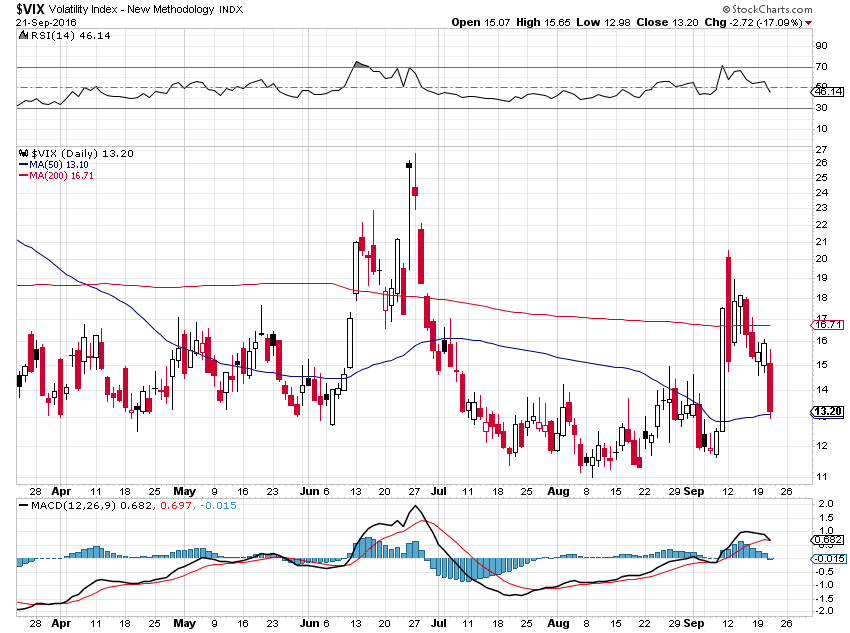This screenshot has width=850, height=633.
Task: Select the $VIX ticker symbol title
Action: click(31, 12)
